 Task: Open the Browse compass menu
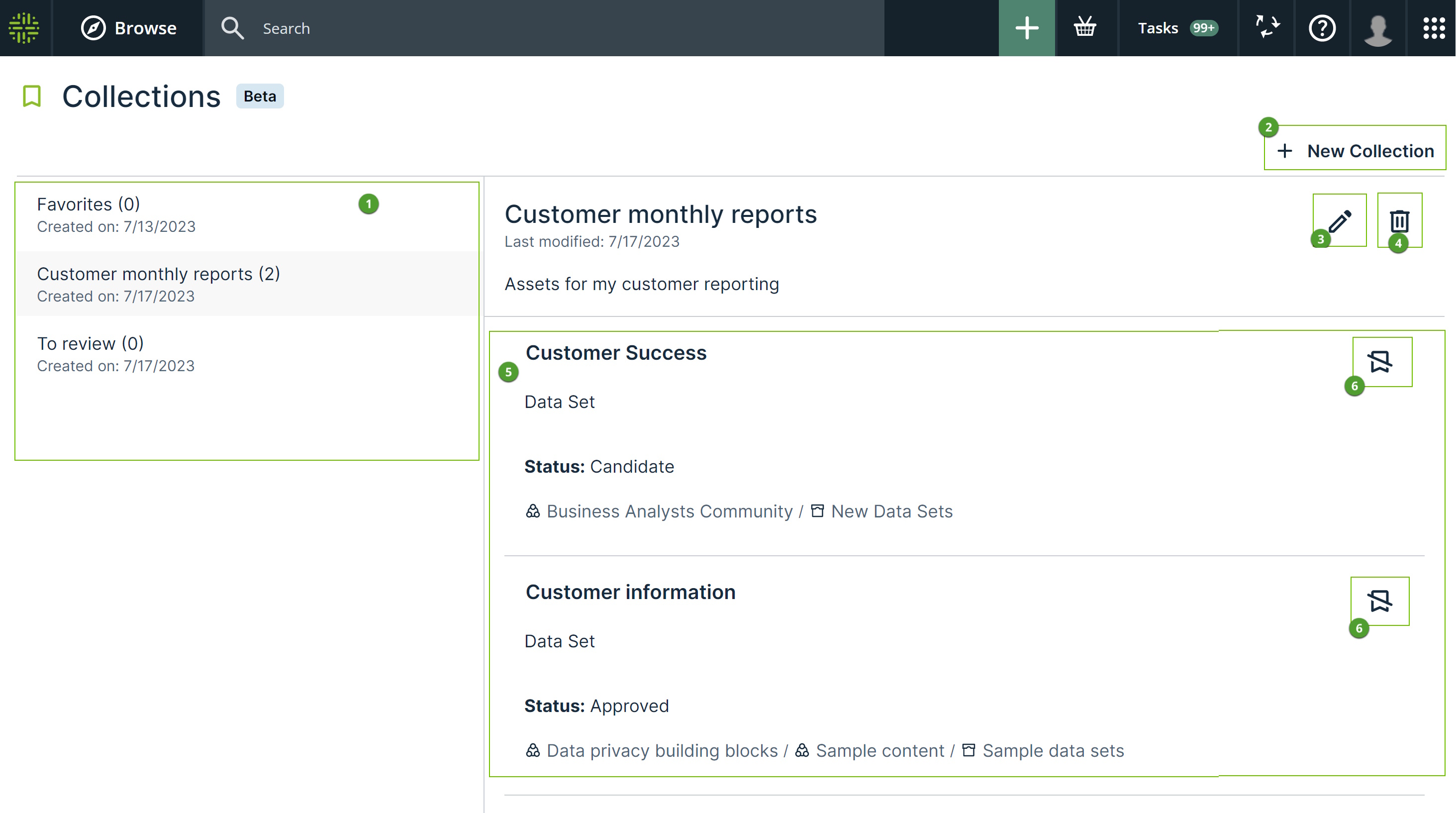129,28
